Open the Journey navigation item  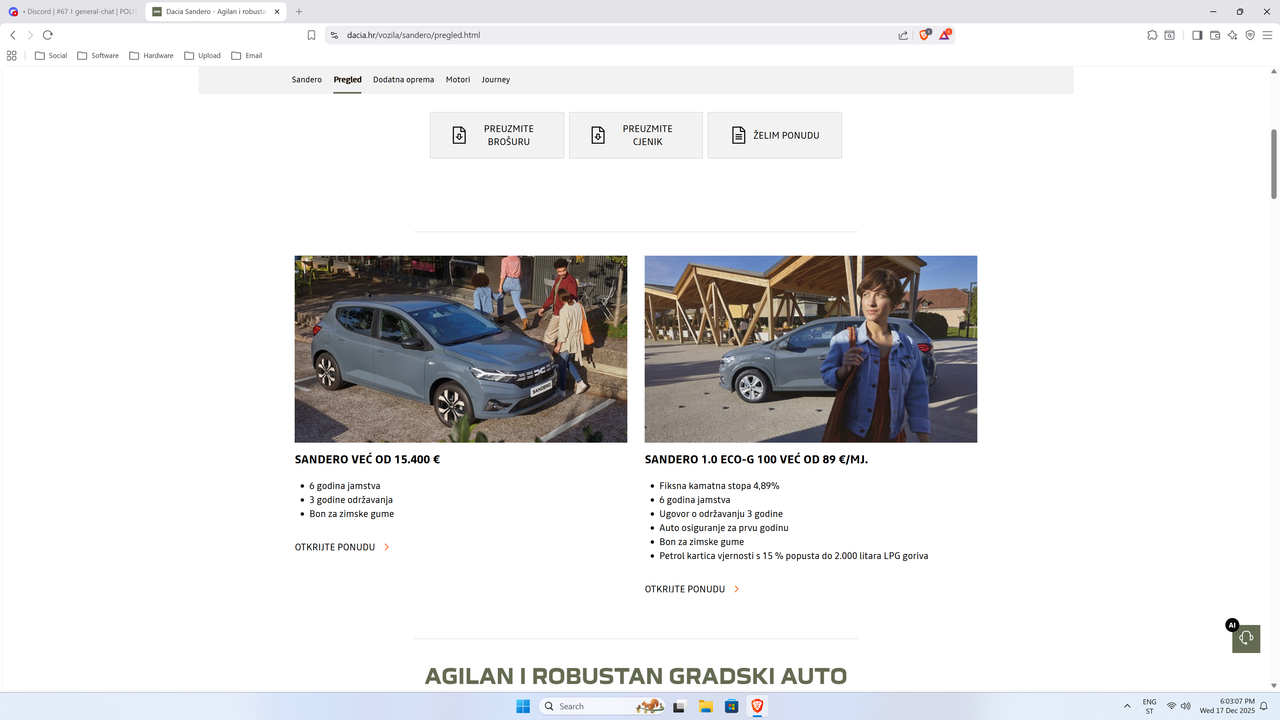(x=496, y=79)
